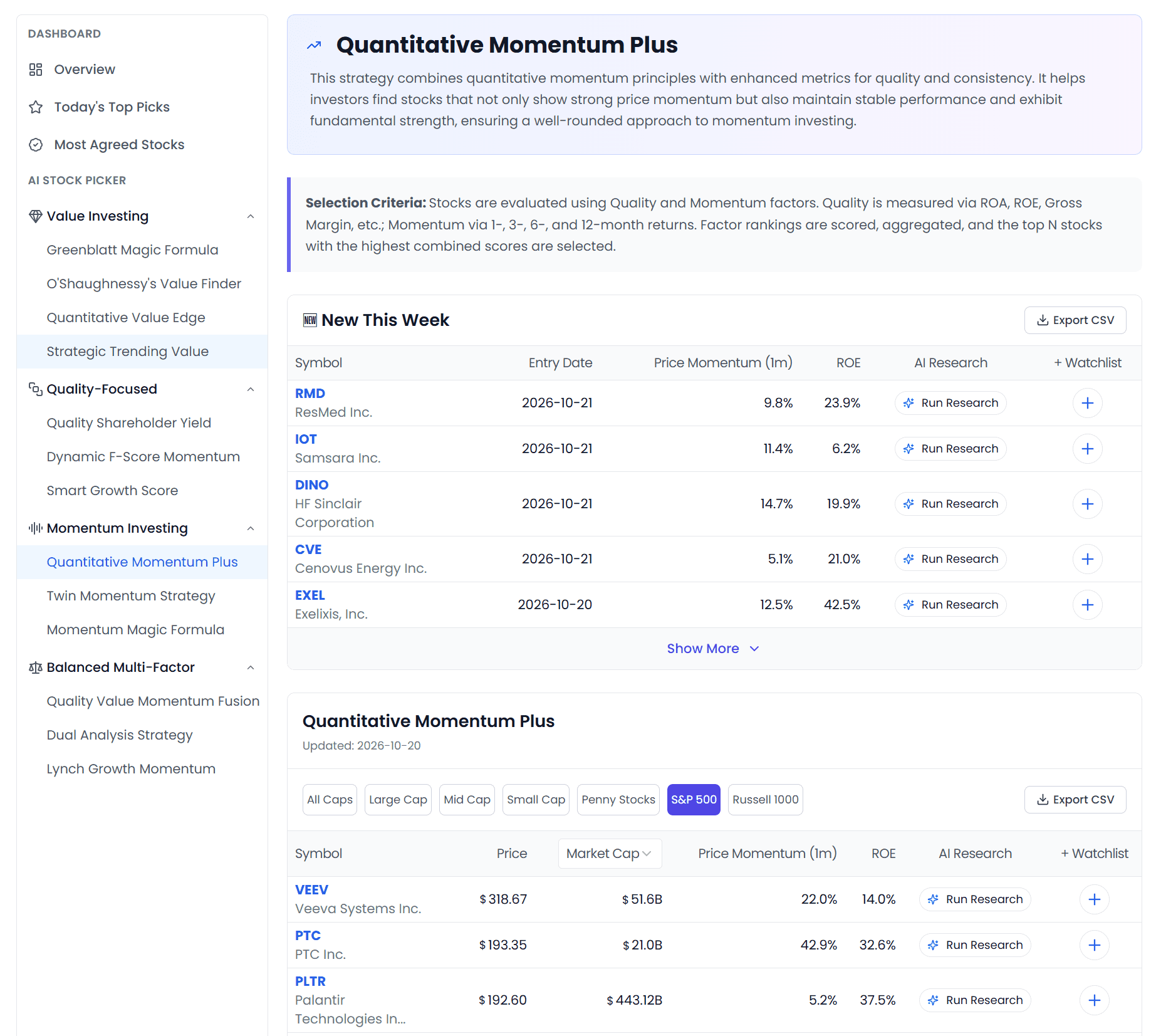
Task: Open the EXEL ticker link
Action: coord(310,595)
